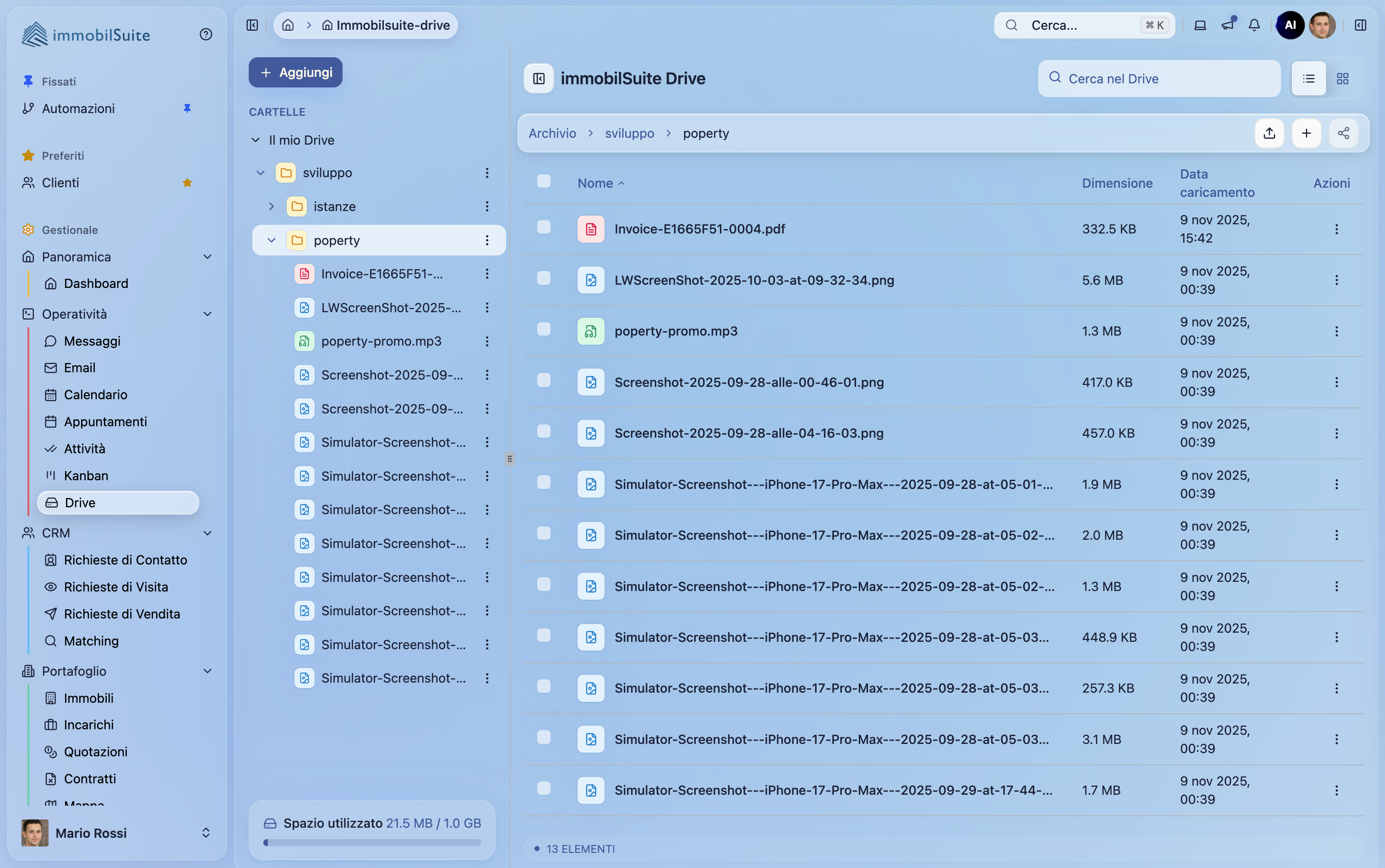Select all files with header checkbox
1385x868 pixels.
pyautogui.click(x=543, y=181)
